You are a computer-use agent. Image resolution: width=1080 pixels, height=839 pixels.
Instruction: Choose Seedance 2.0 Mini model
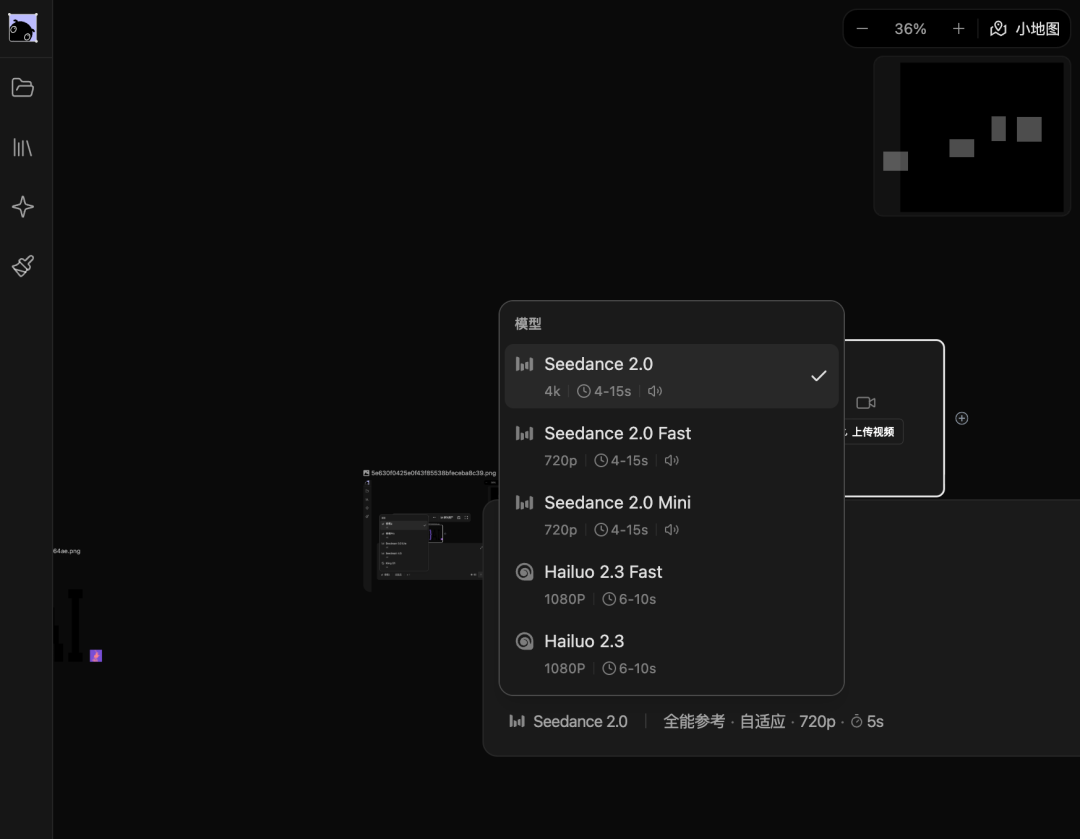[x=671, y=515]
